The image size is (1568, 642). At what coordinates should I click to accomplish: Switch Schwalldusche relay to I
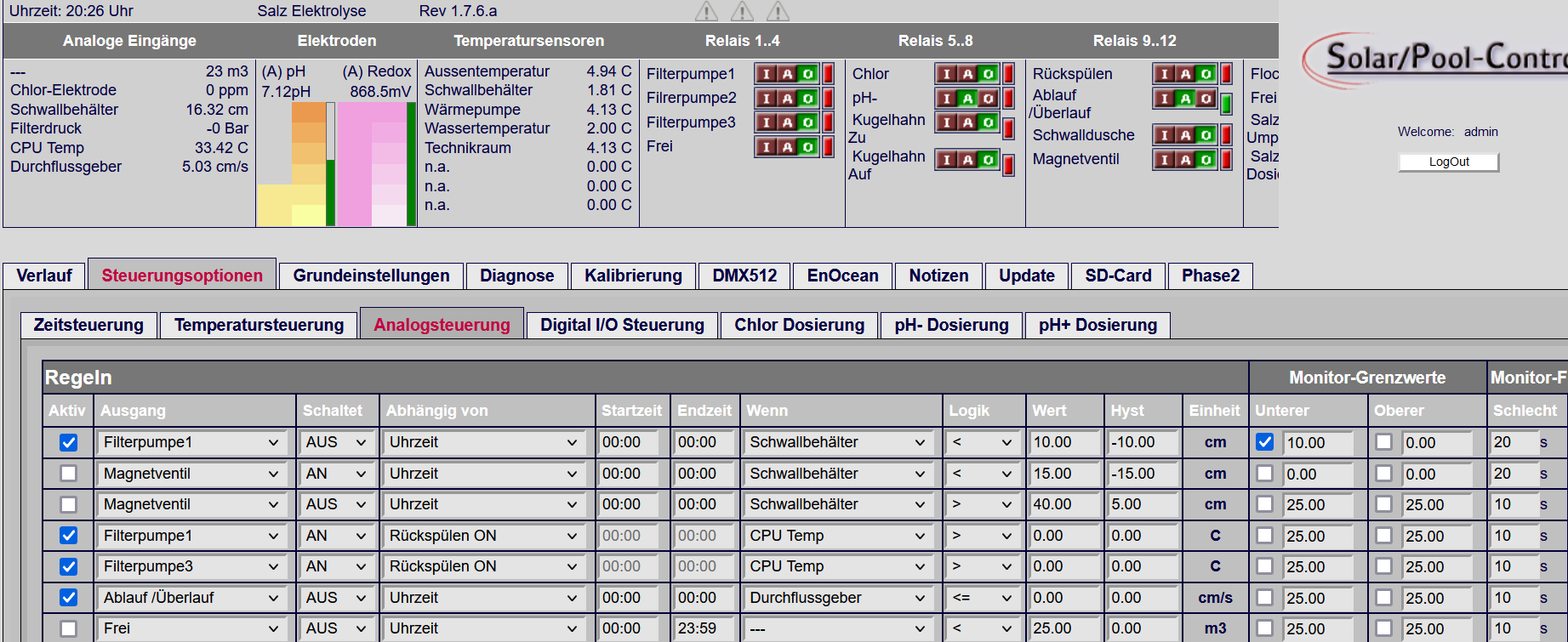1165,134
